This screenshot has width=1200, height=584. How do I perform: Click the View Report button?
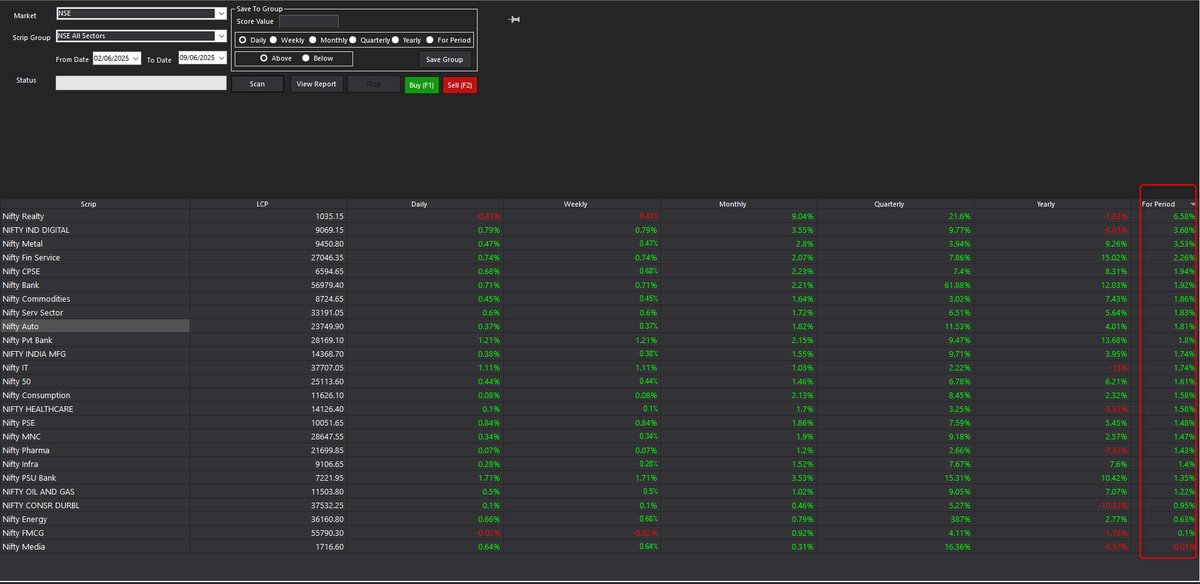pos(317,84)
